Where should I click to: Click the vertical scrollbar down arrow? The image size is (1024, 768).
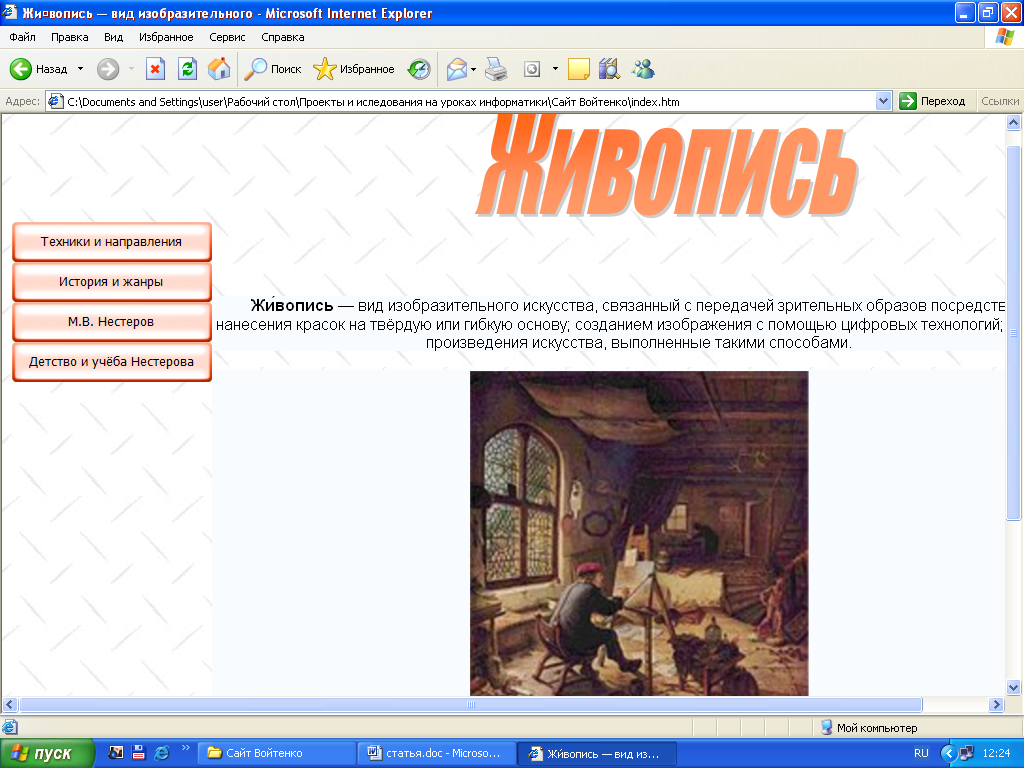point(1014,687)
